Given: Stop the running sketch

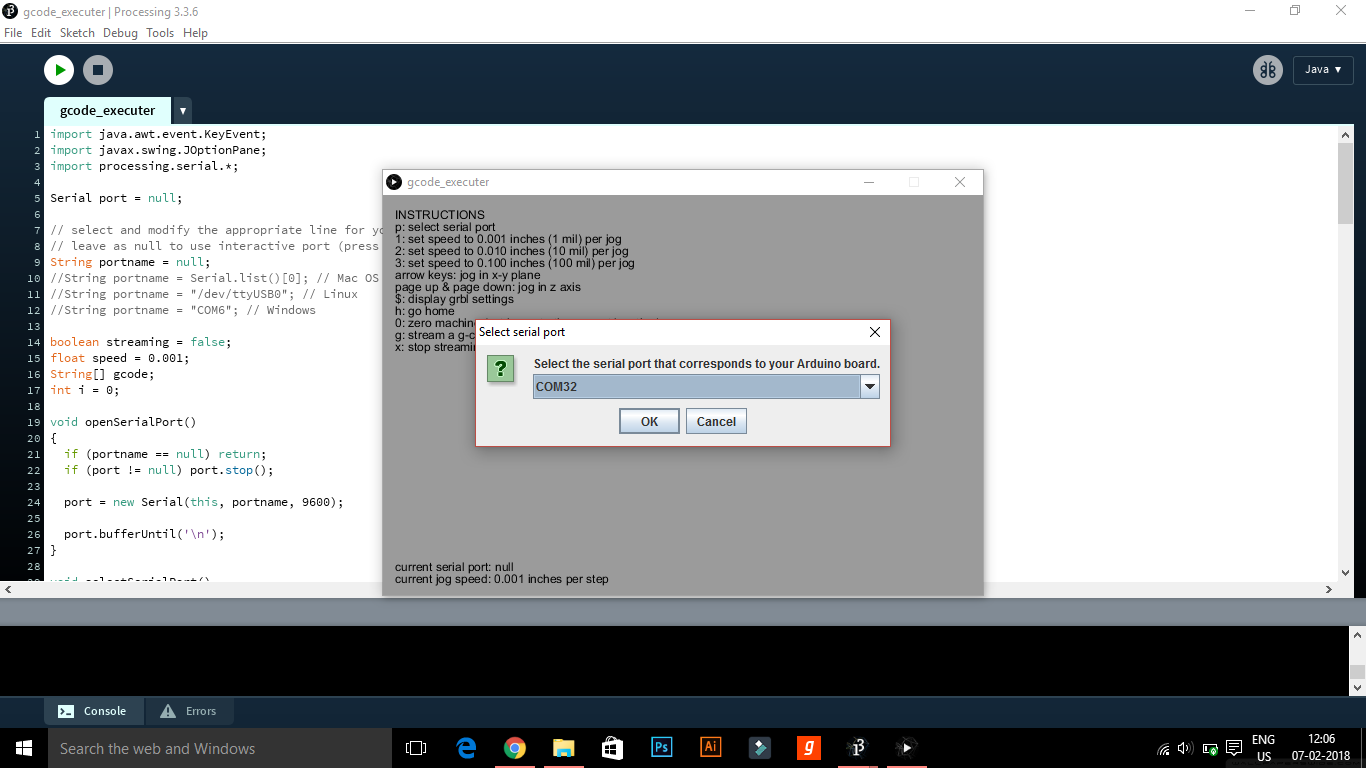Looking at the screenshot, I should coord(96,69).
